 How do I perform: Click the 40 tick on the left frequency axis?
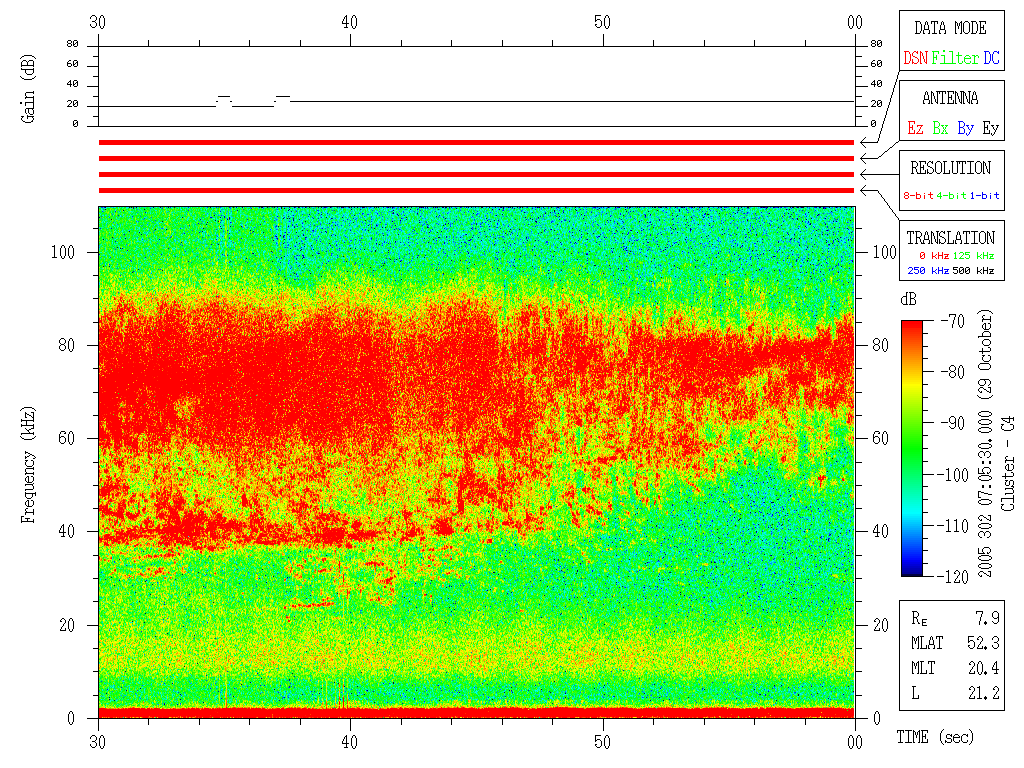coord(67,532)
